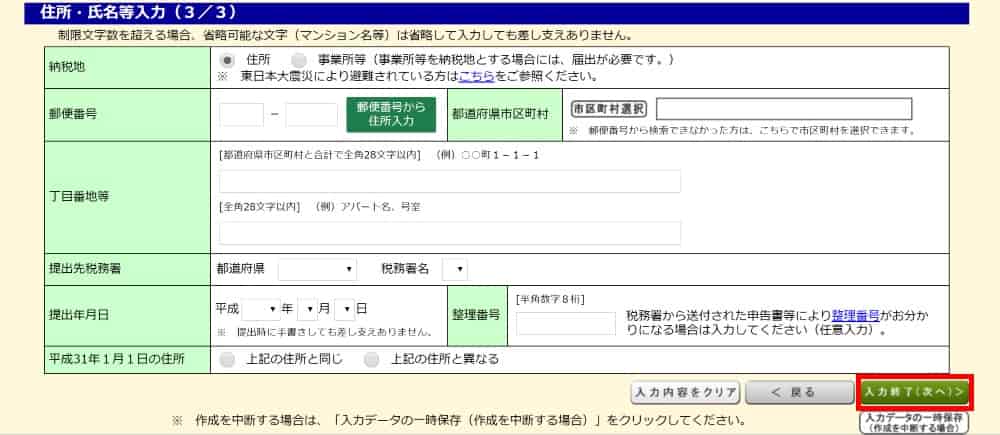Open the こちら link about 東日本大震災

tap(476, 76)
